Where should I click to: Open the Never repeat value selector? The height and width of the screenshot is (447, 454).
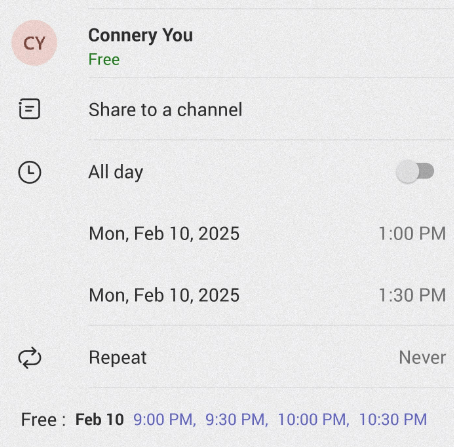[x=422, y=357]
